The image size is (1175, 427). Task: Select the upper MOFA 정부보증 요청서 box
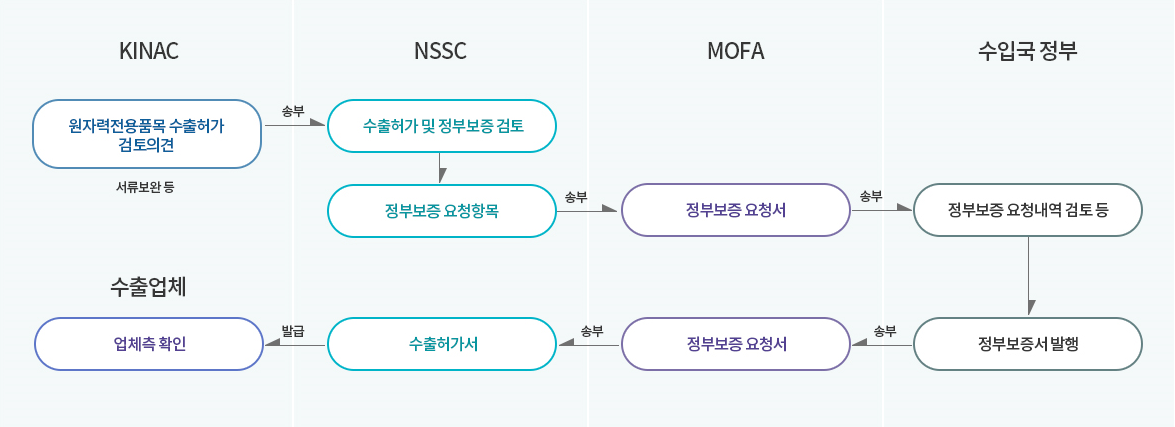point(736,211)
